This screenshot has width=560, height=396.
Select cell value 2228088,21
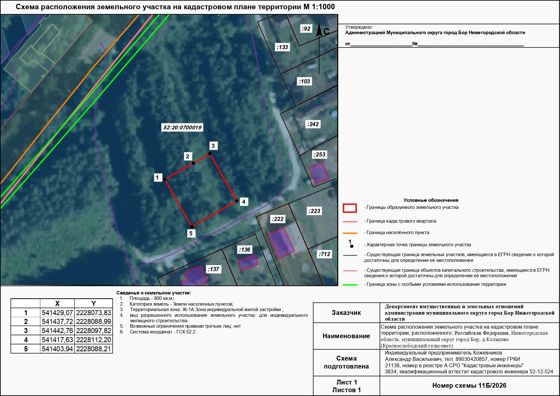pyautogui.click(x=94, y=349)
